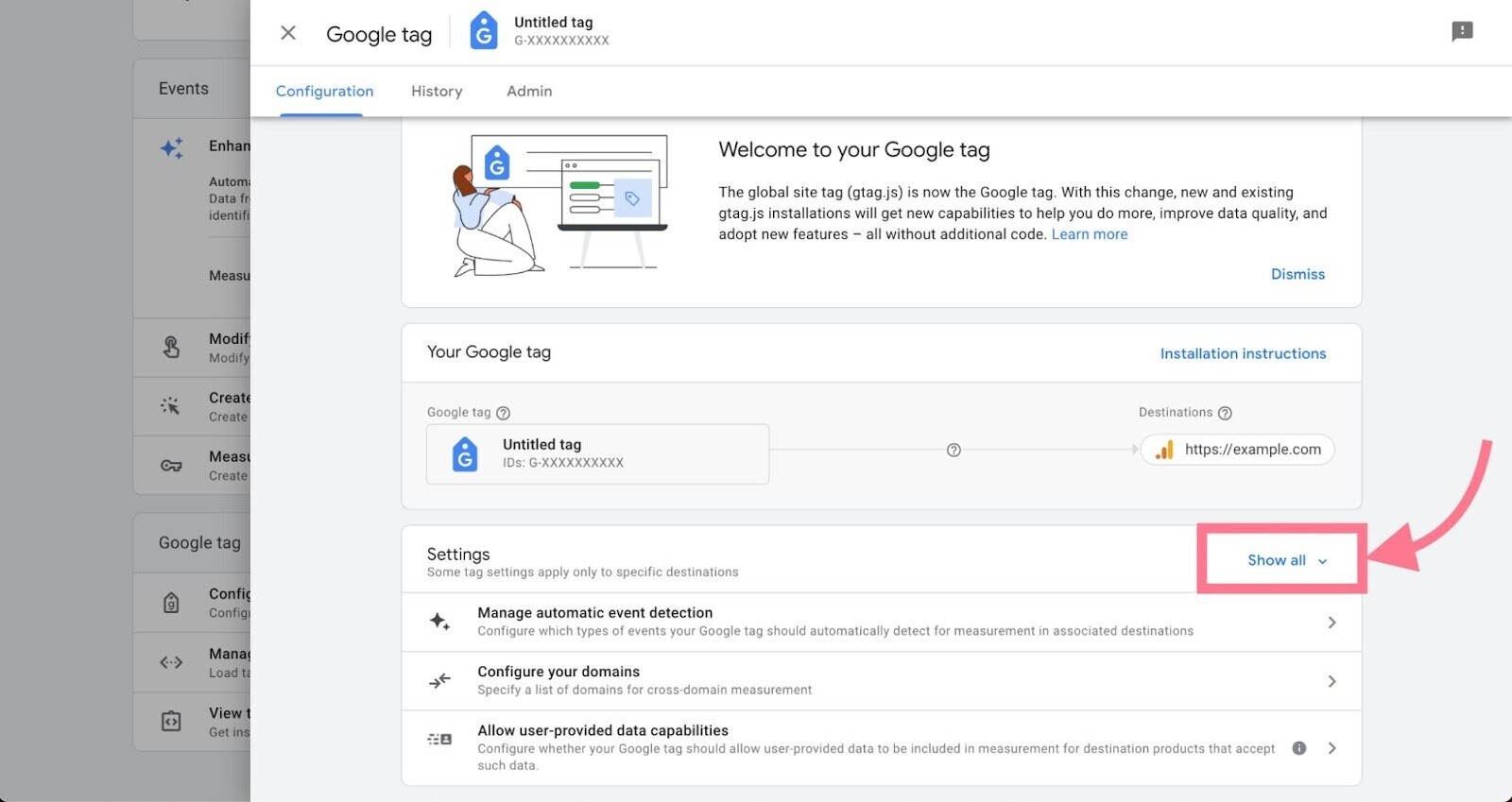Screen dimensions: 1512x802
Task: Open Configure your domains chevron arrow
Action: point(1332,681)
